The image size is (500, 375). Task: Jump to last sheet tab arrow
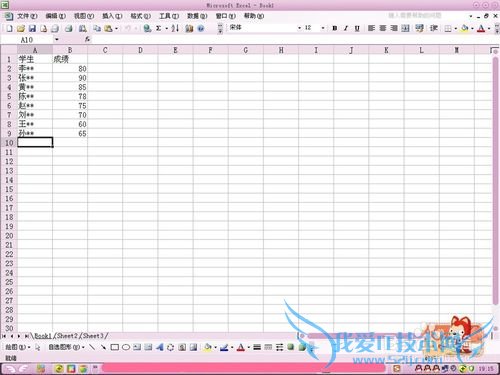tap(26, 336)
